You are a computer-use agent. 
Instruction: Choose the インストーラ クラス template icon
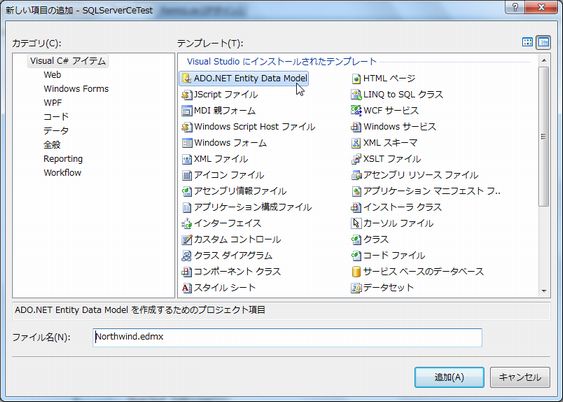point(356,207)
